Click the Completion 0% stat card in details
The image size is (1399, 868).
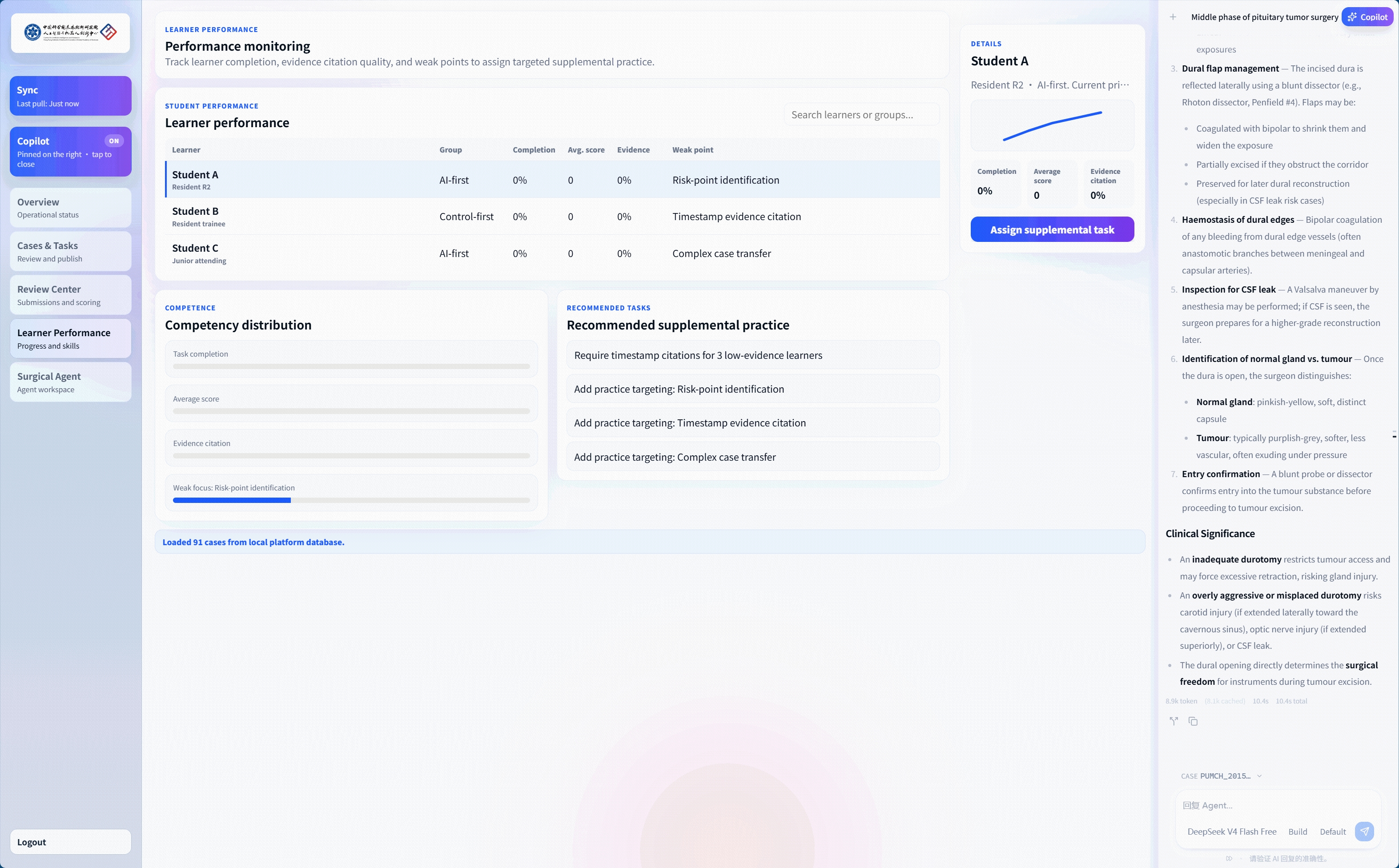click(995, 184)
